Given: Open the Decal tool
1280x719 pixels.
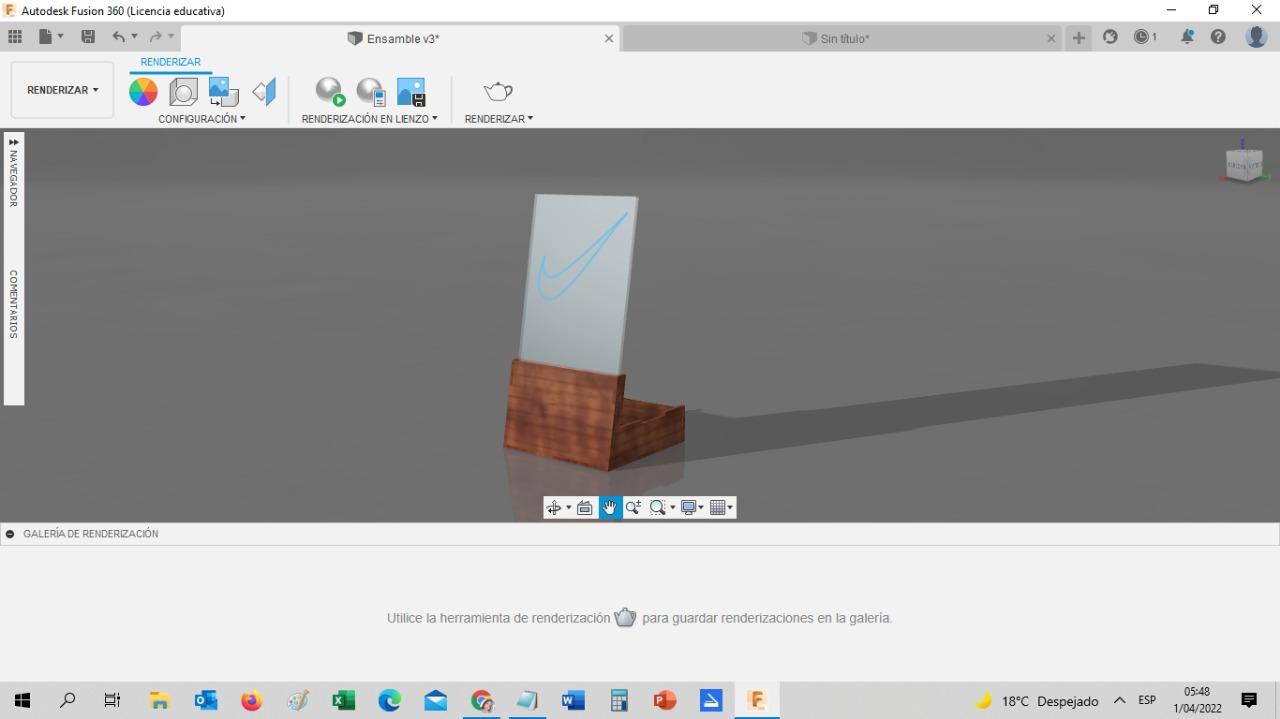Looking at the screenshot, I should (223, 92).
